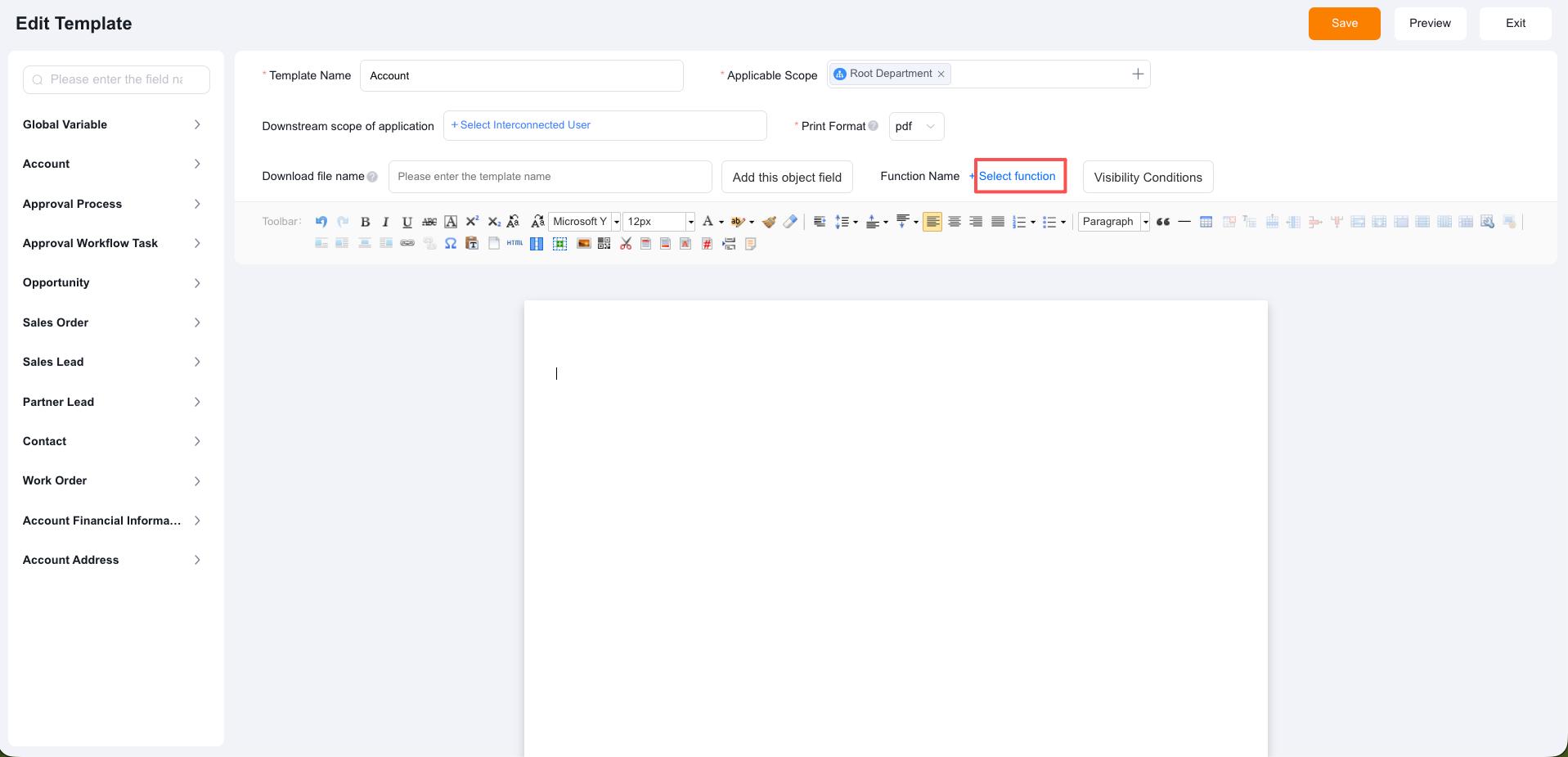This screenshot has height=757, width=1568.
Task: Save the template
Action: click(1345, 24)
